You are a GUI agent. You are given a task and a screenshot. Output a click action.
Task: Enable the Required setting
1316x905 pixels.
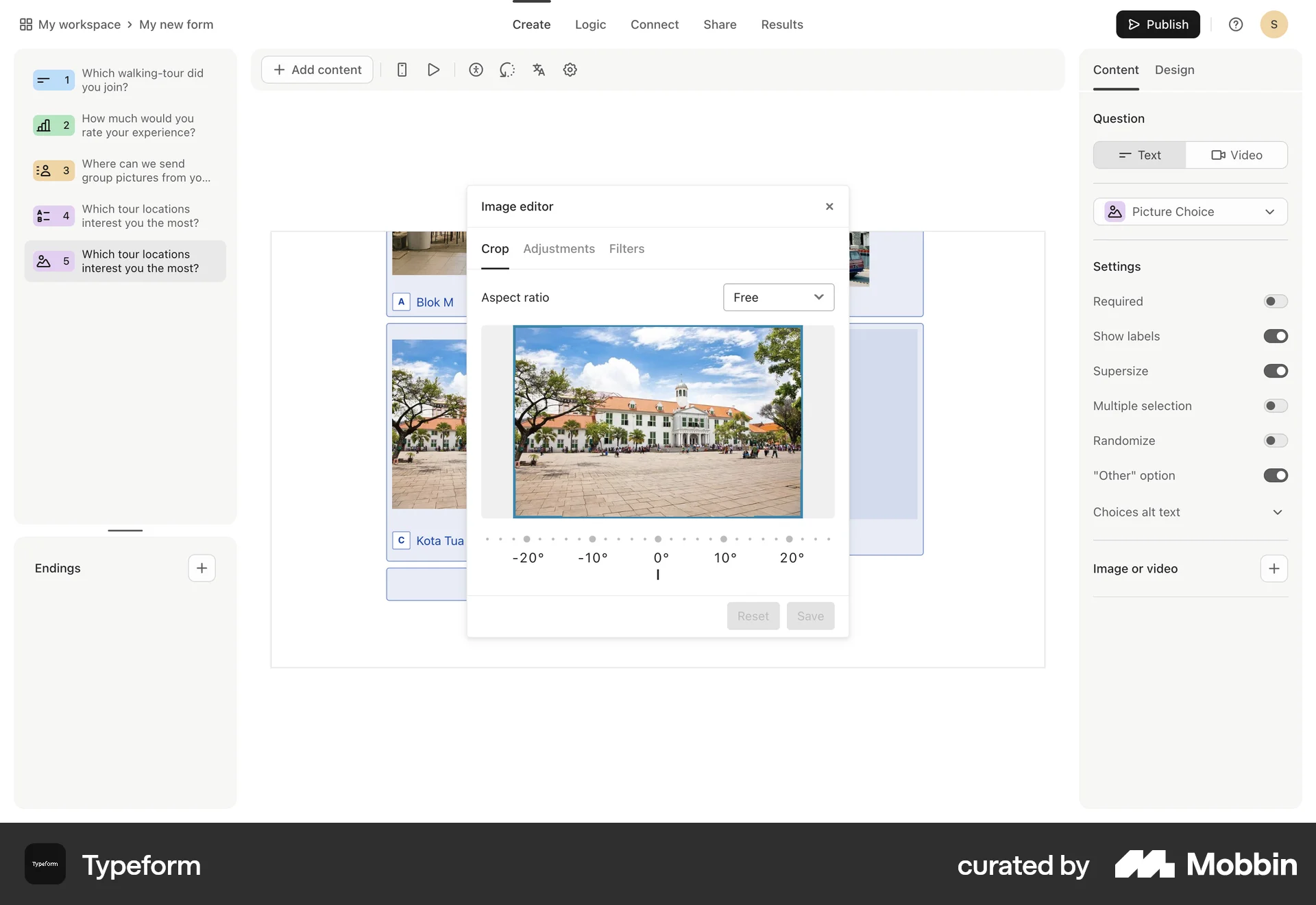(1275, 301)
